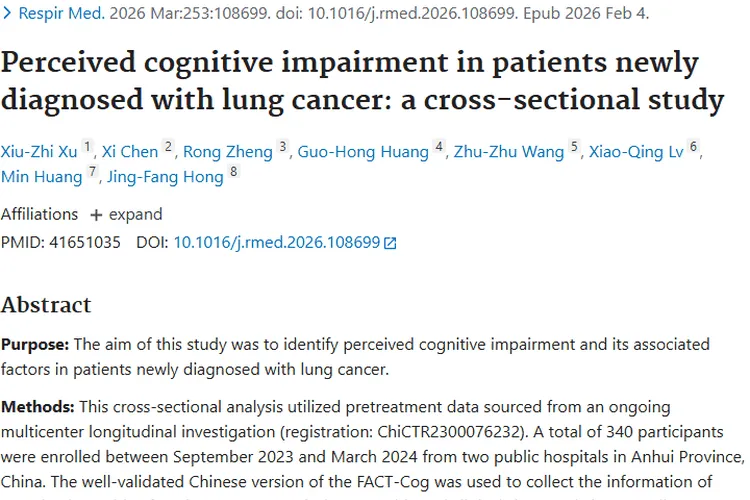Click the plus icon next to expand
Viewport: 750px width, 500px height.
pos(96,215)
